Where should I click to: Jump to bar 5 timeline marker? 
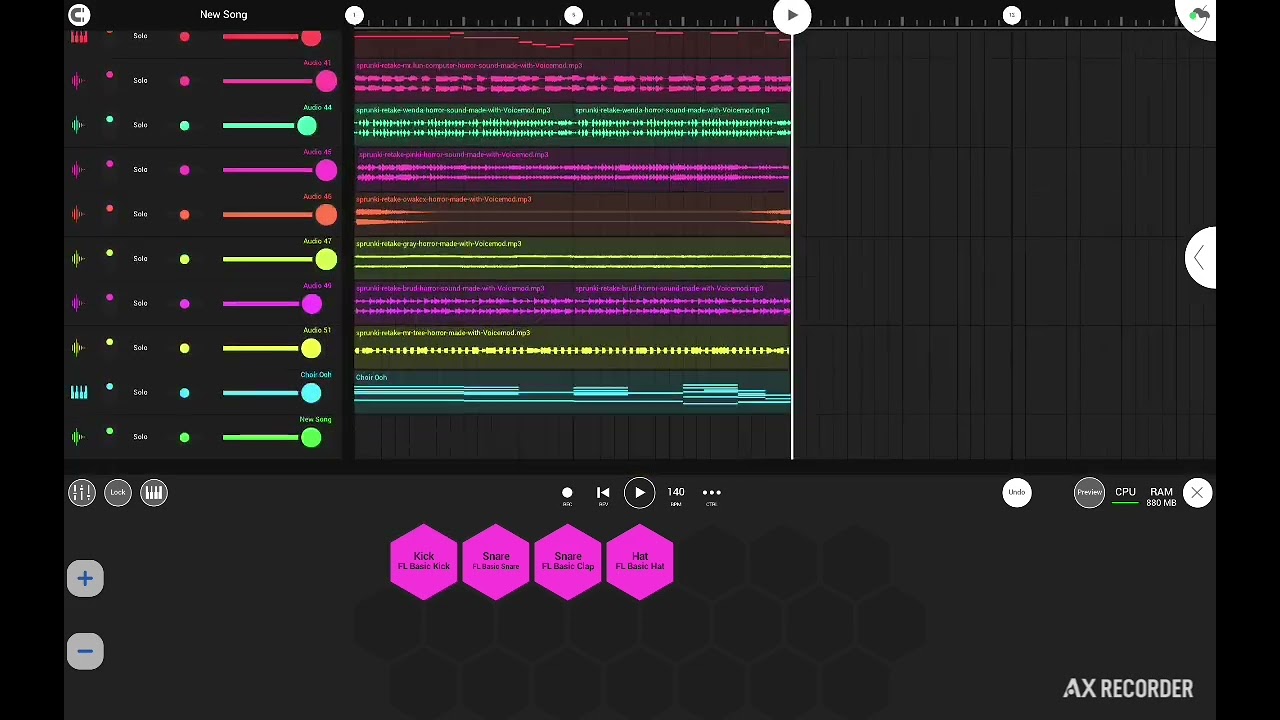[x=574, y=14]
